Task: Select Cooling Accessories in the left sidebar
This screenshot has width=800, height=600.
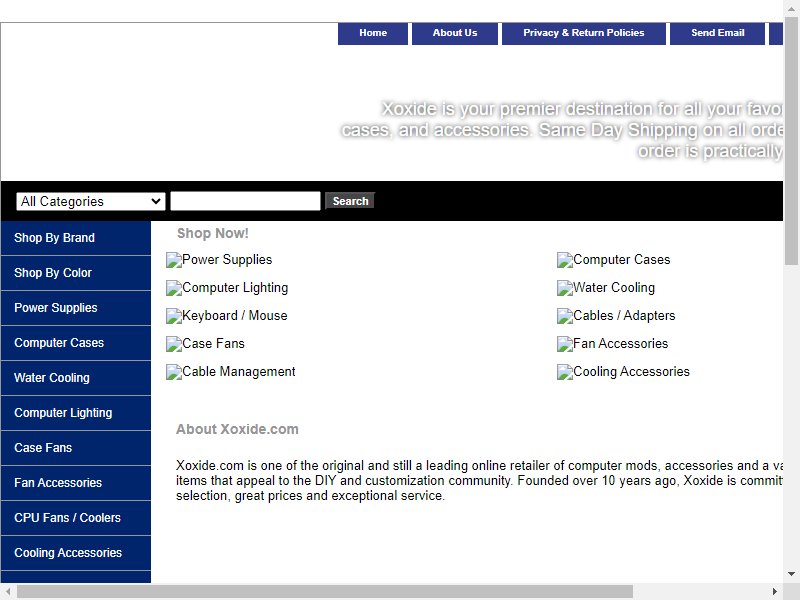Action: pyautogui.click(x=76, y=553)
